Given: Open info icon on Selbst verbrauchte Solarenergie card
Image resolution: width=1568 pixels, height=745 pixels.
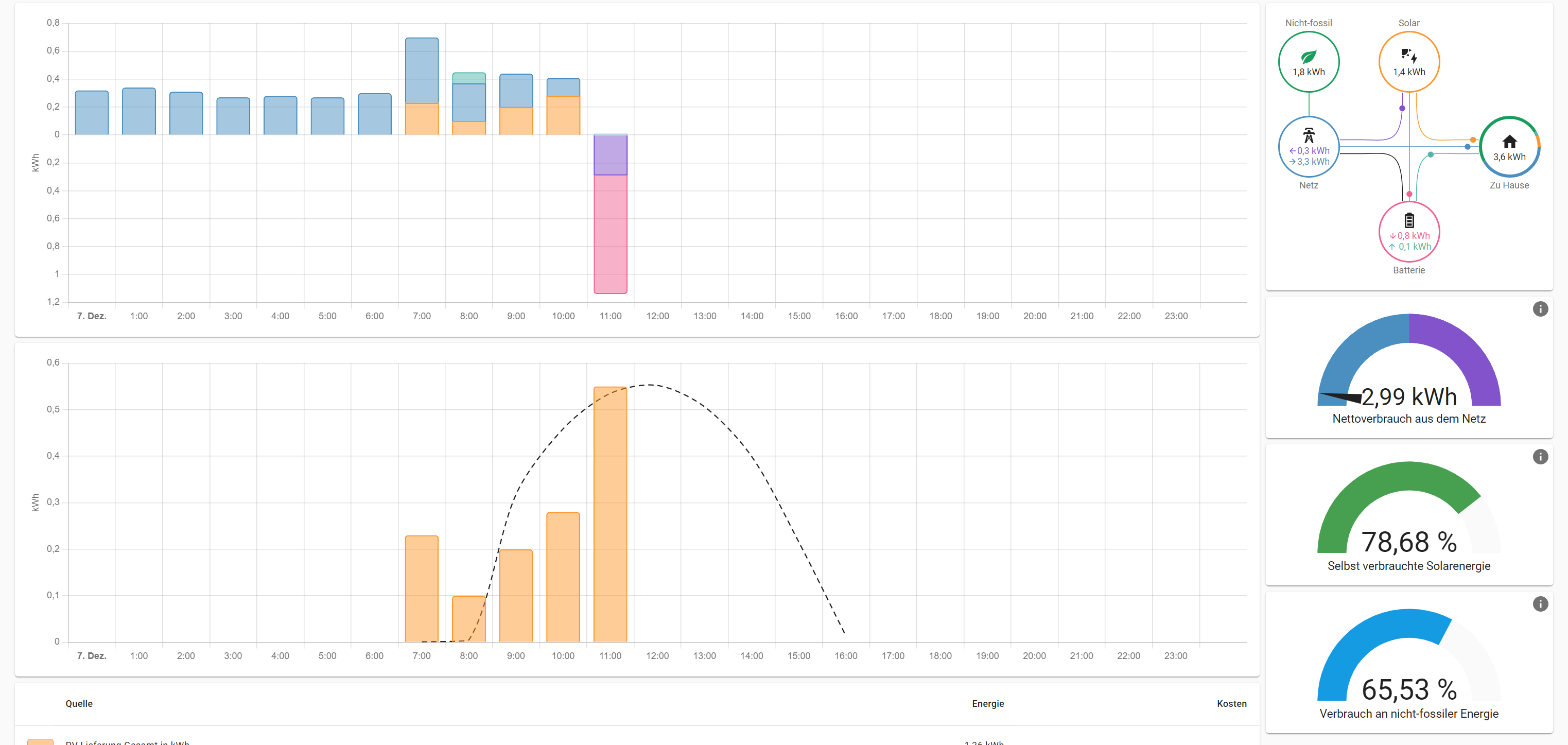Looking at the screenshot, I should pos(1540,457).
